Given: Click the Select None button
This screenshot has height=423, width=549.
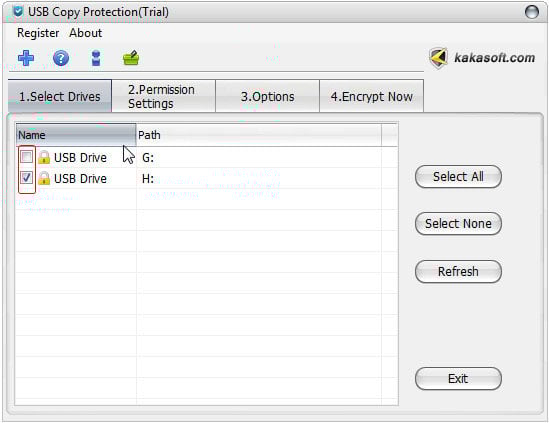Looking at the screenshot, I should 458,223.
